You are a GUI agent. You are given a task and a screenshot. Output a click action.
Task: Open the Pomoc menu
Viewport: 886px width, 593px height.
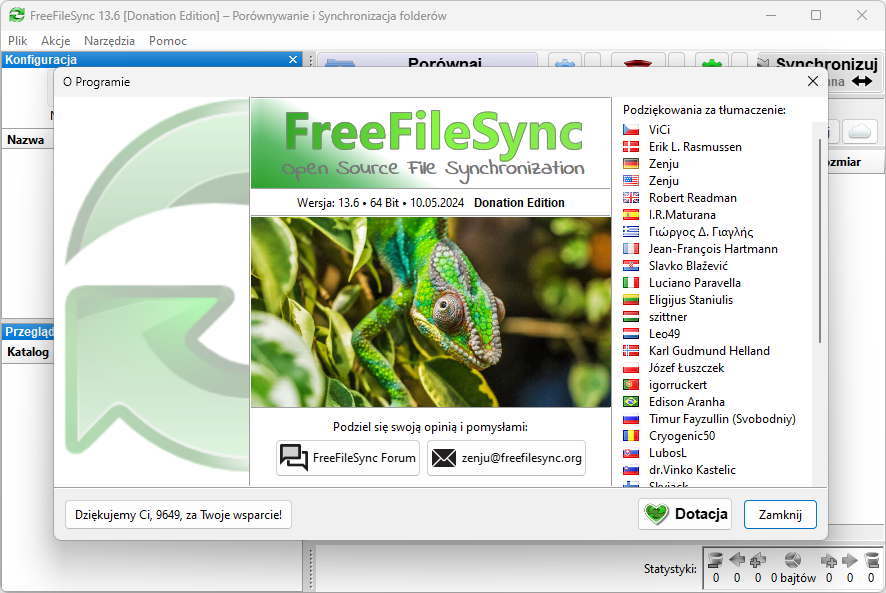click(x=168, y=41)
